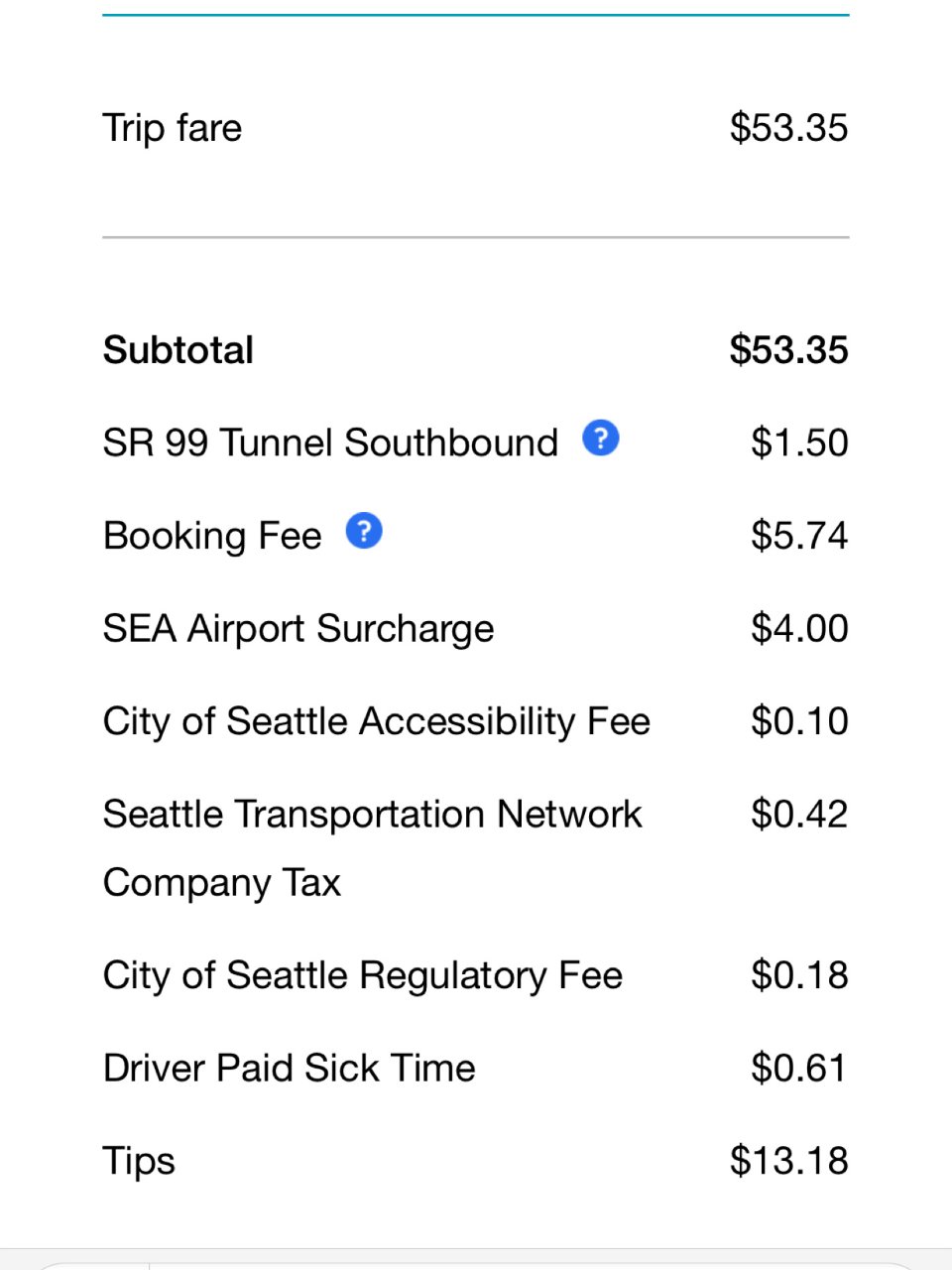Image resolution: width=952 pixels, height=1270 pixels.
Task: Tap the $0.42 tax amount
Action: coord(798,815)
